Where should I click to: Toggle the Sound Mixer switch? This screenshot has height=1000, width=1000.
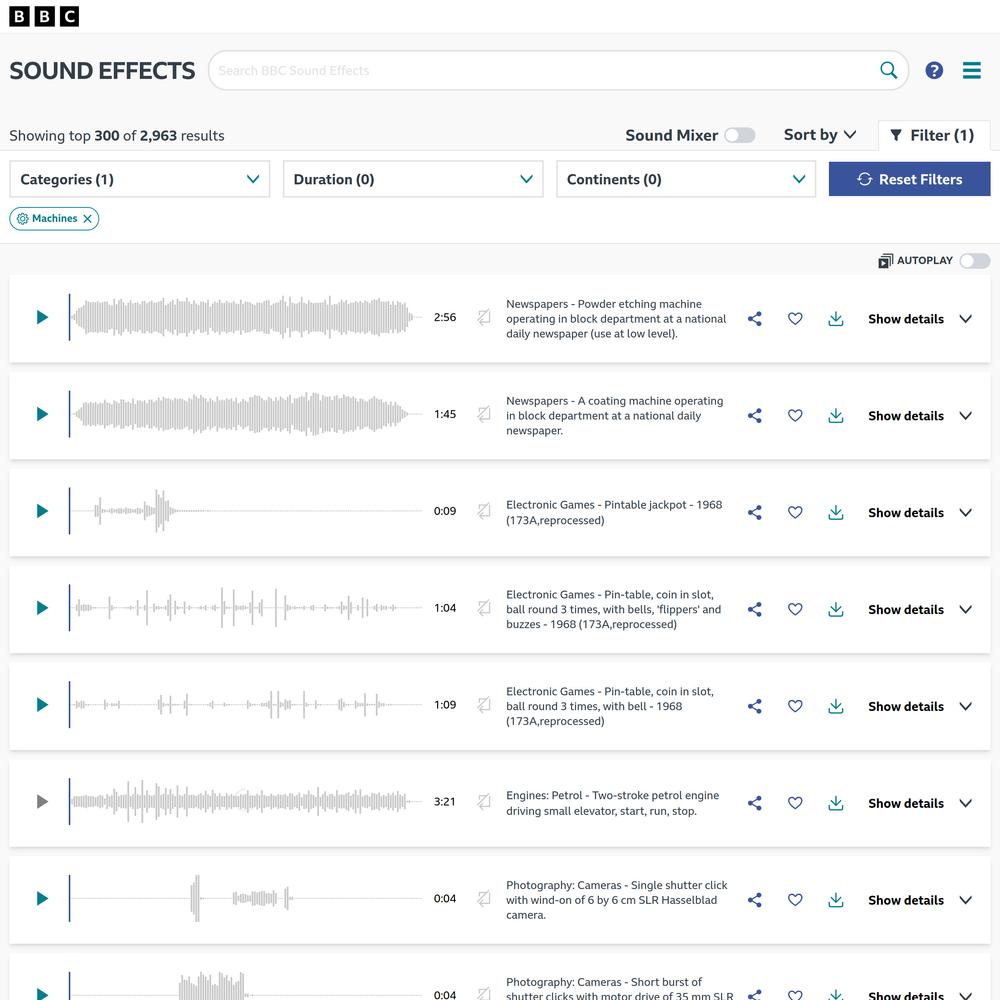(x=740, y=135)
